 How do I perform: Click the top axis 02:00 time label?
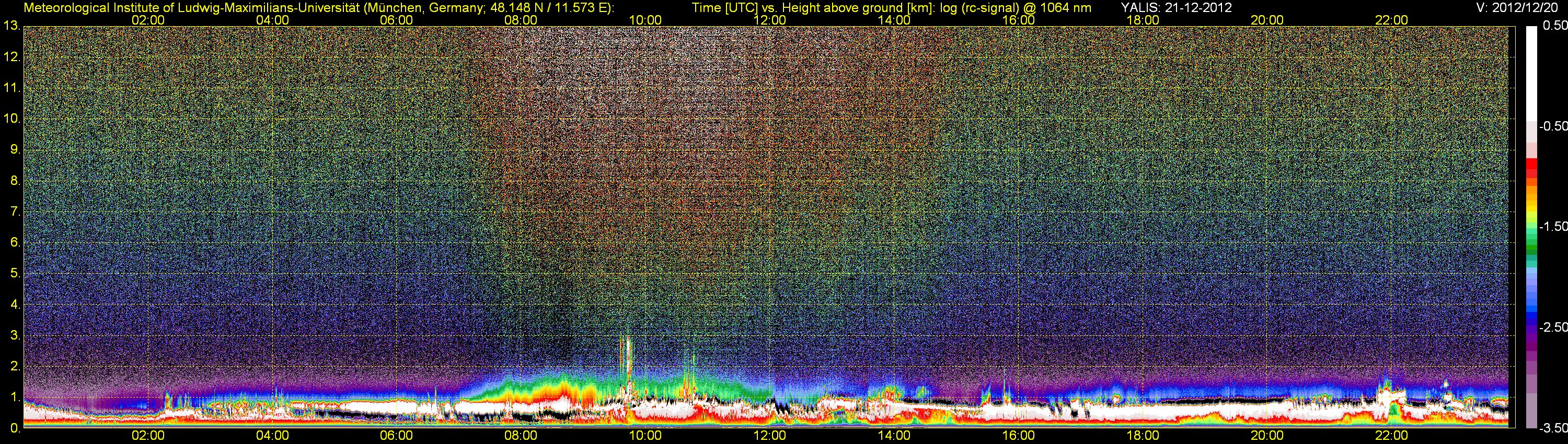click(x=148, y=20)
